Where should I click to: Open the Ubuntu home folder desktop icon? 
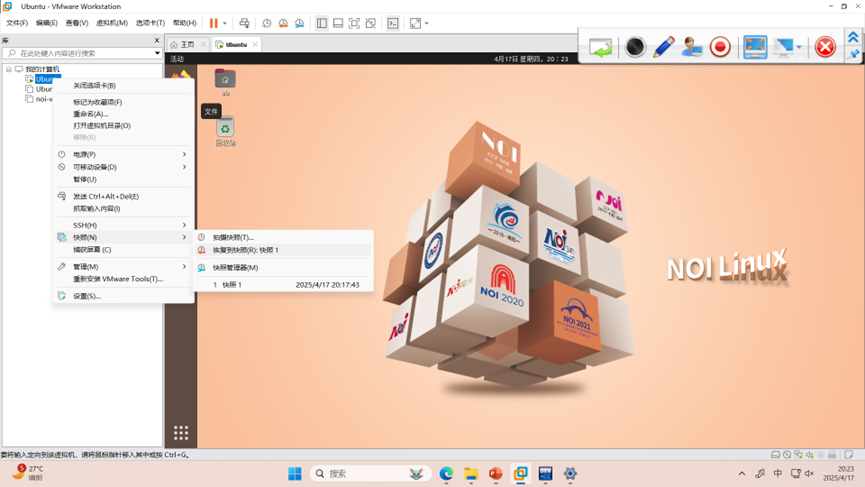(x=225, y=83)
